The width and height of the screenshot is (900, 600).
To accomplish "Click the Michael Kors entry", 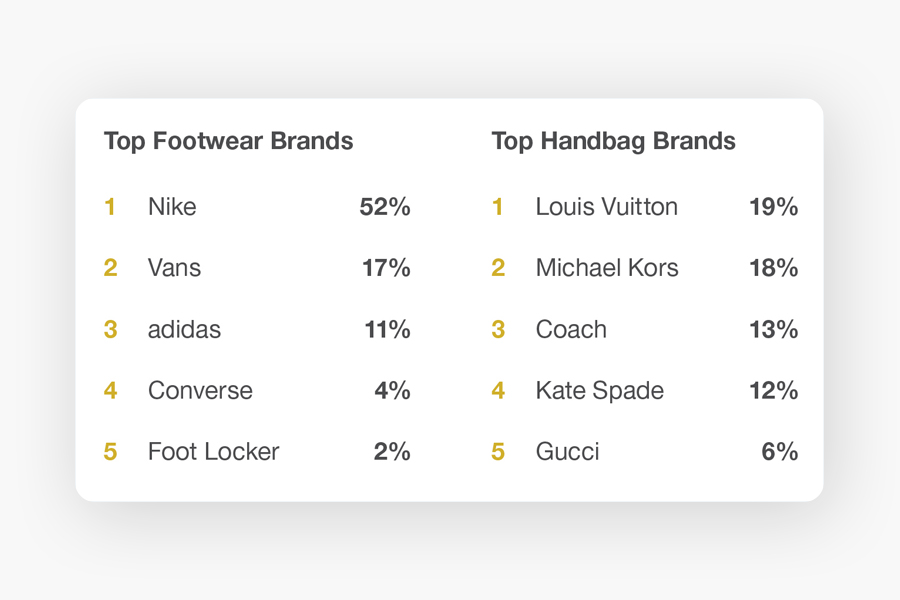I will [607, 268].
